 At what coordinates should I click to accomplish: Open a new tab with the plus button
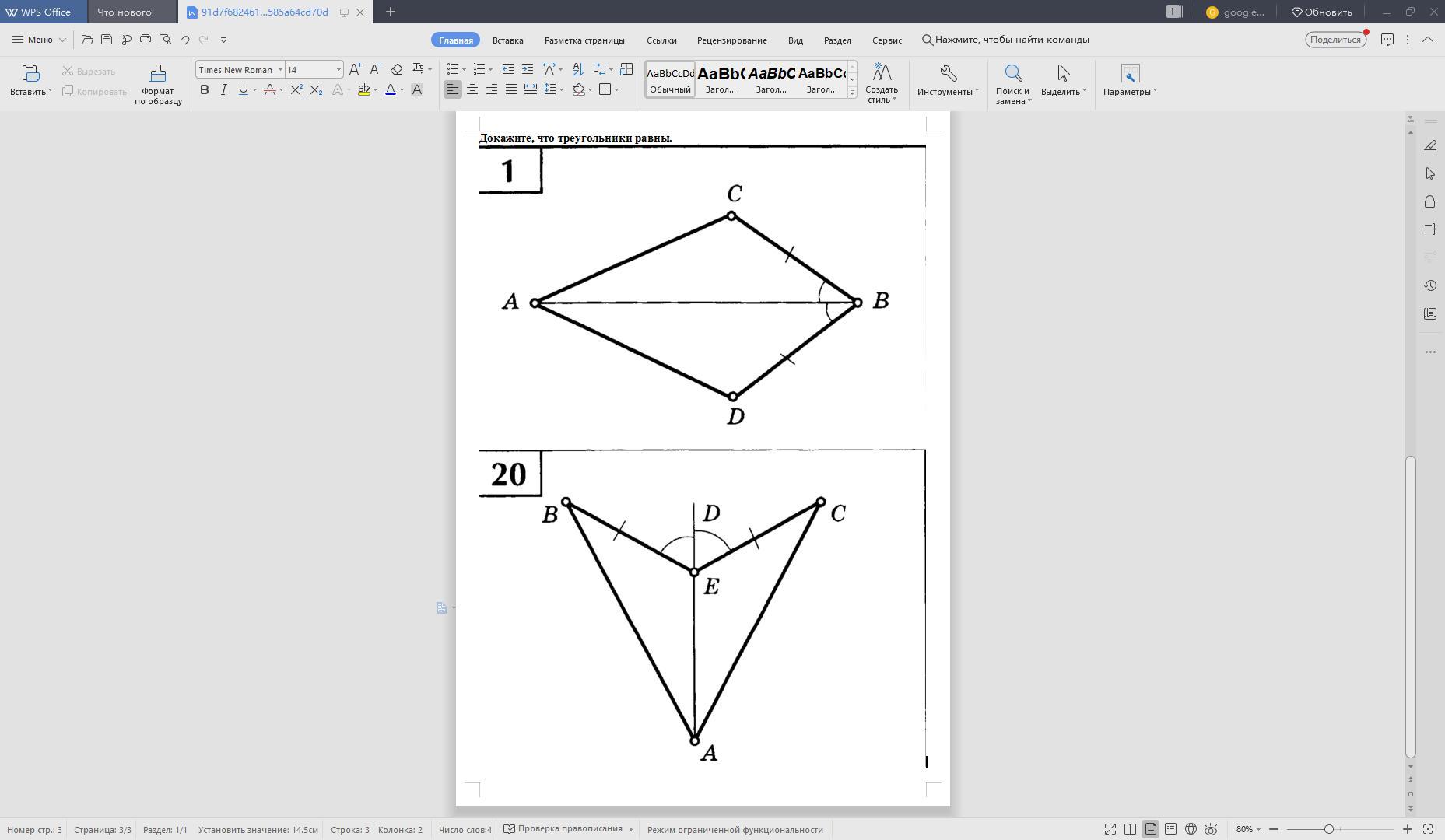[x=391, y=12]
